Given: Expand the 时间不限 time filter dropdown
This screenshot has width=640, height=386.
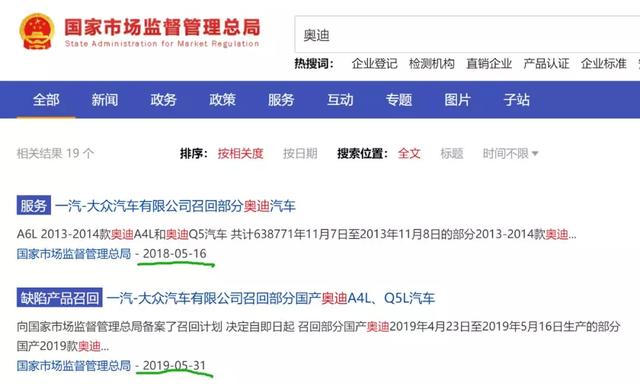Looking at the screenshot, I should [510, 153].
